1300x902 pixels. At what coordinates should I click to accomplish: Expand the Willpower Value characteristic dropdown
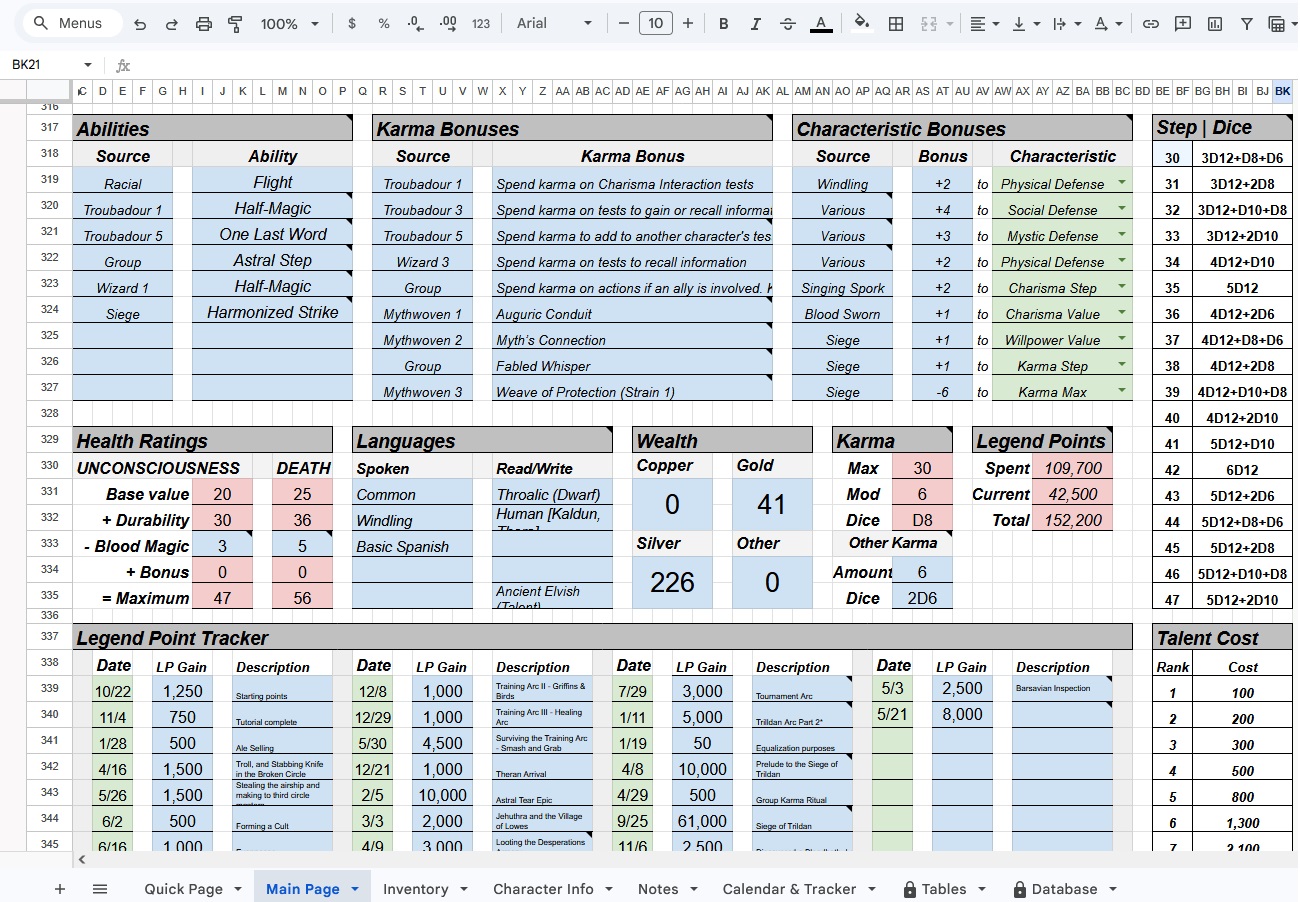click(x=1121, y=339)
